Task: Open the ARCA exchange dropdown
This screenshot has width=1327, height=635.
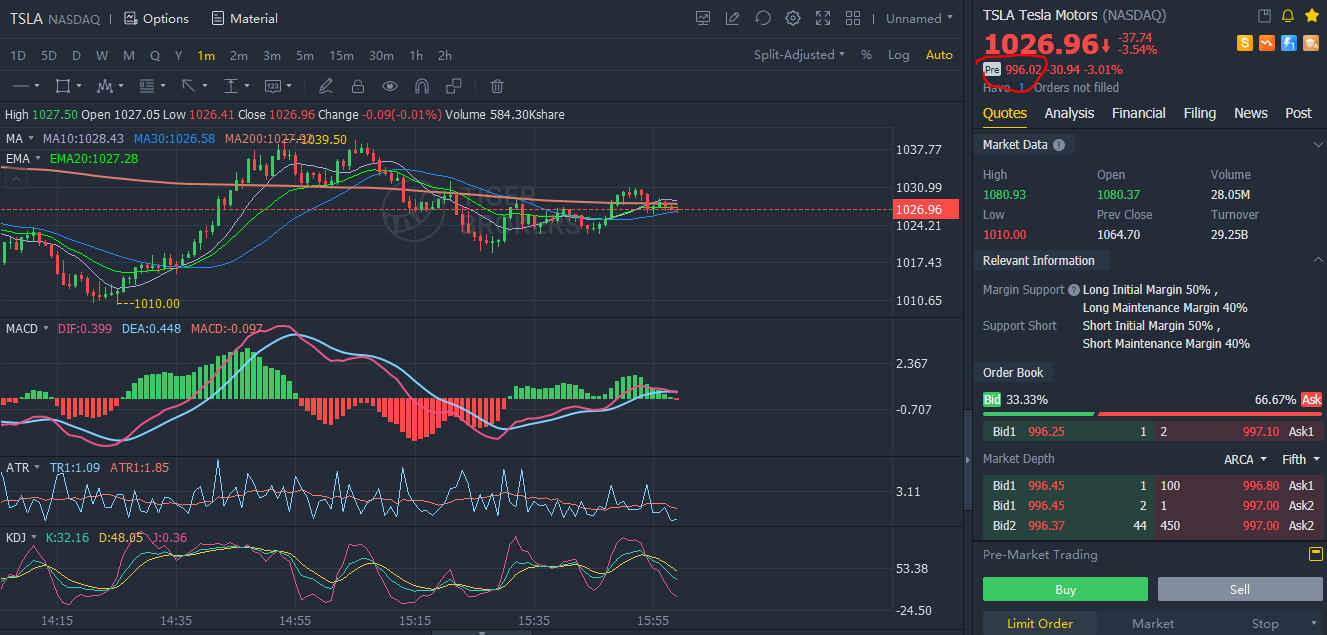Action: pos(1245,459)
